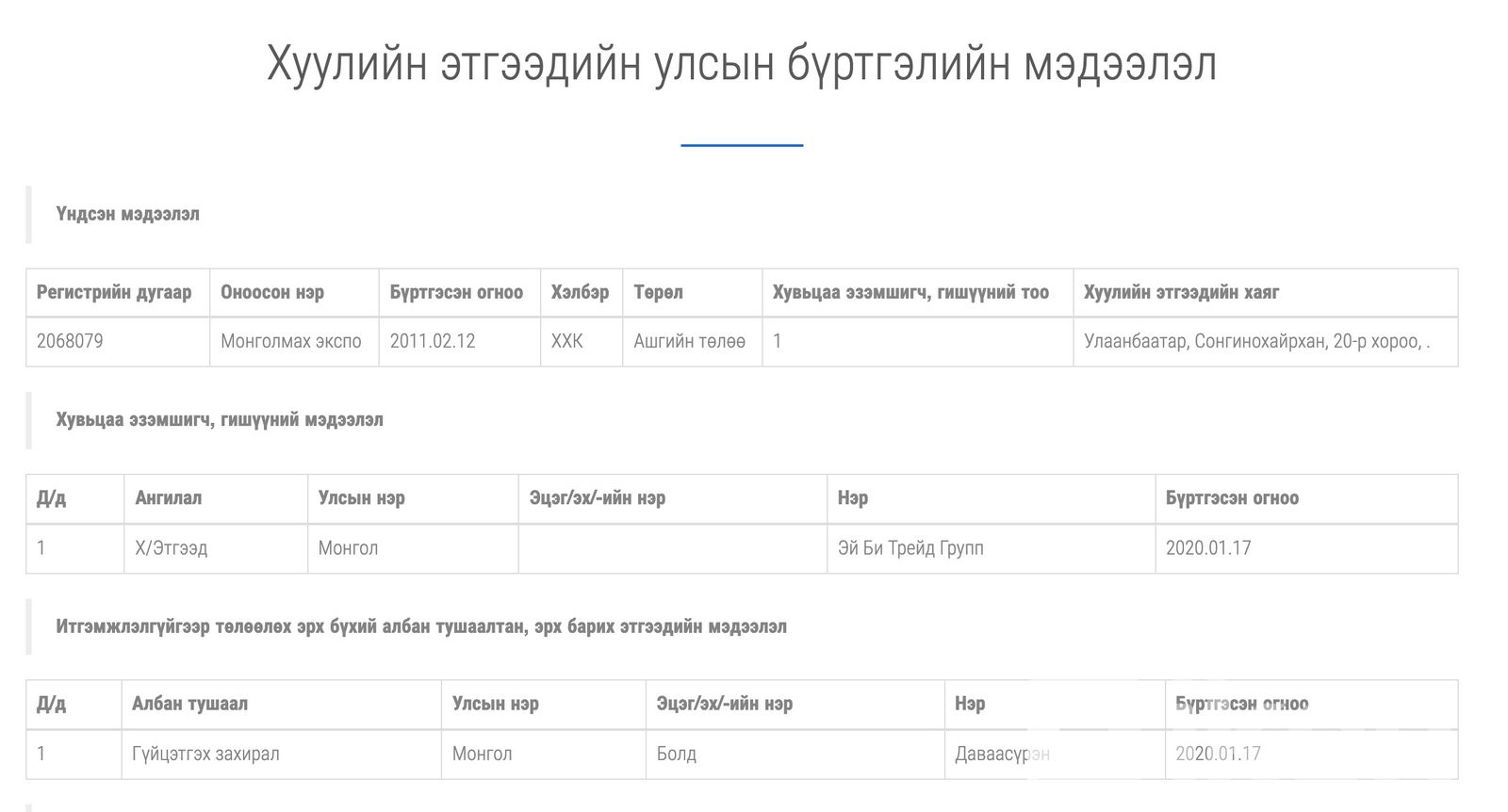Image resolution: width=1508 pixels, height=812 pixels.
Task: Select the Х/Этгээд classification cell
Action: (172, 548)
